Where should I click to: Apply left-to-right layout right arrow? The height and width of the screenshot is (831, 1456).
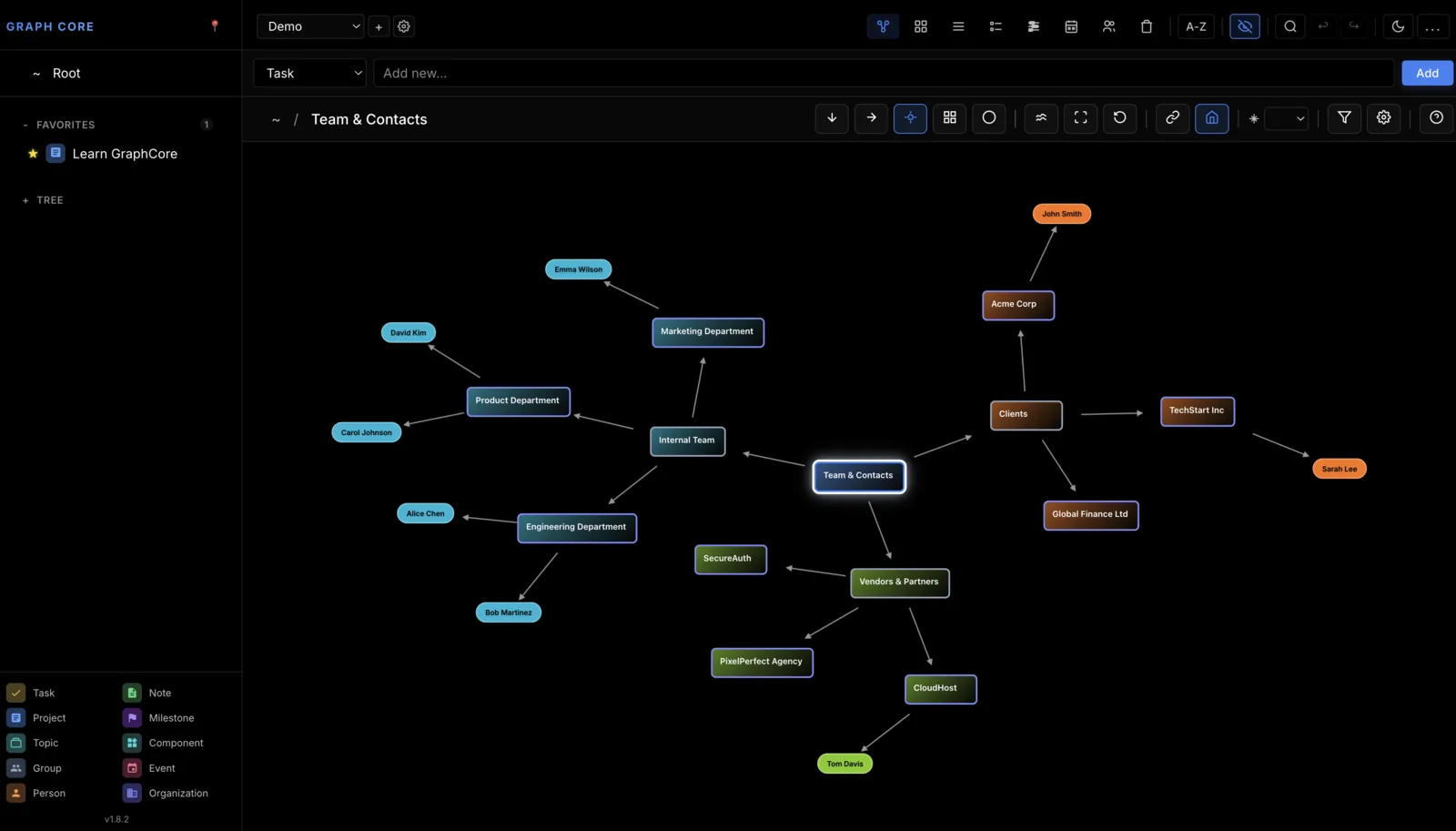click(871, 117)
